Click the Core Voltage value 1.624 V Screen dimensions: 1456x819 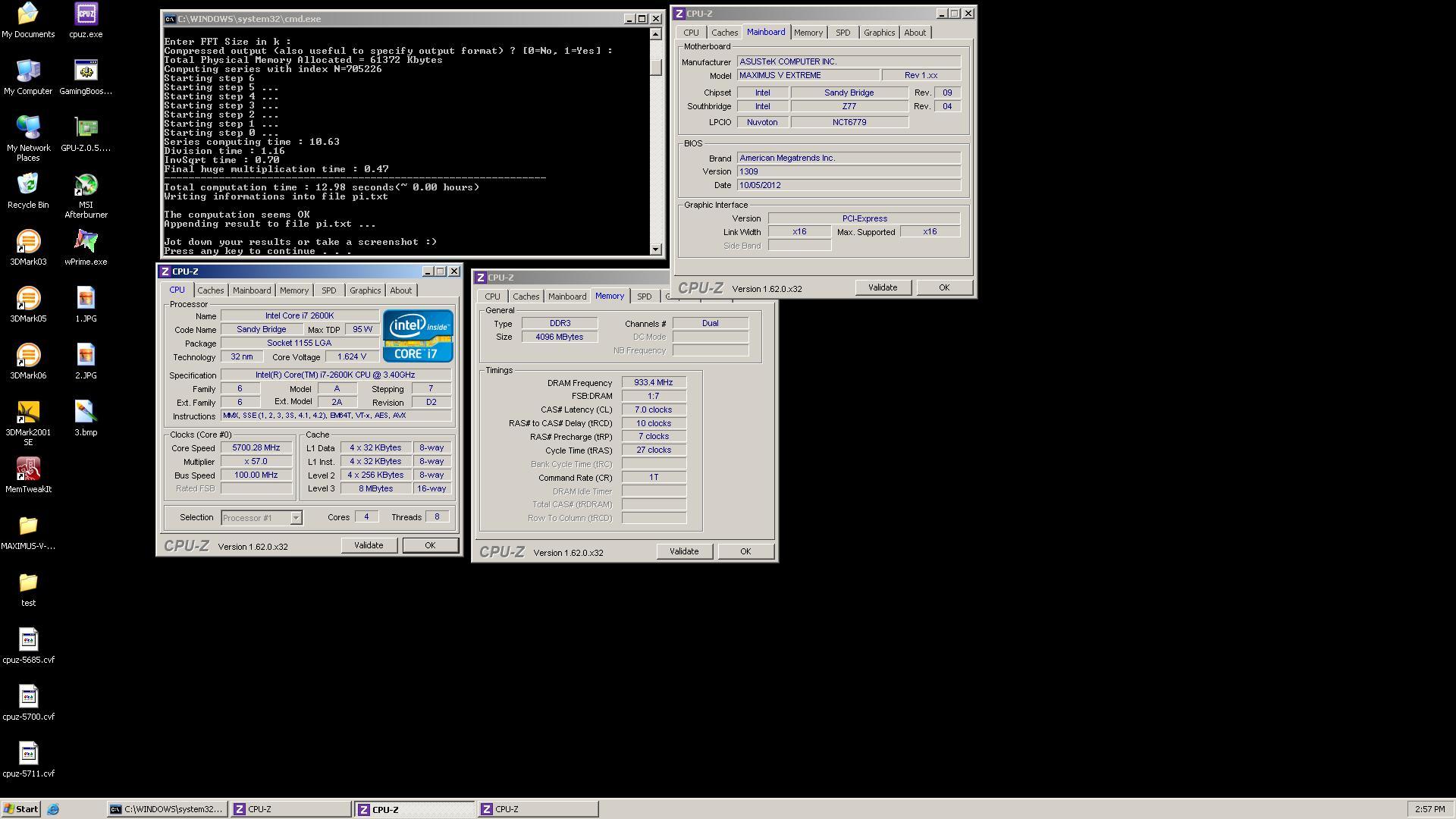coord(352,357)
